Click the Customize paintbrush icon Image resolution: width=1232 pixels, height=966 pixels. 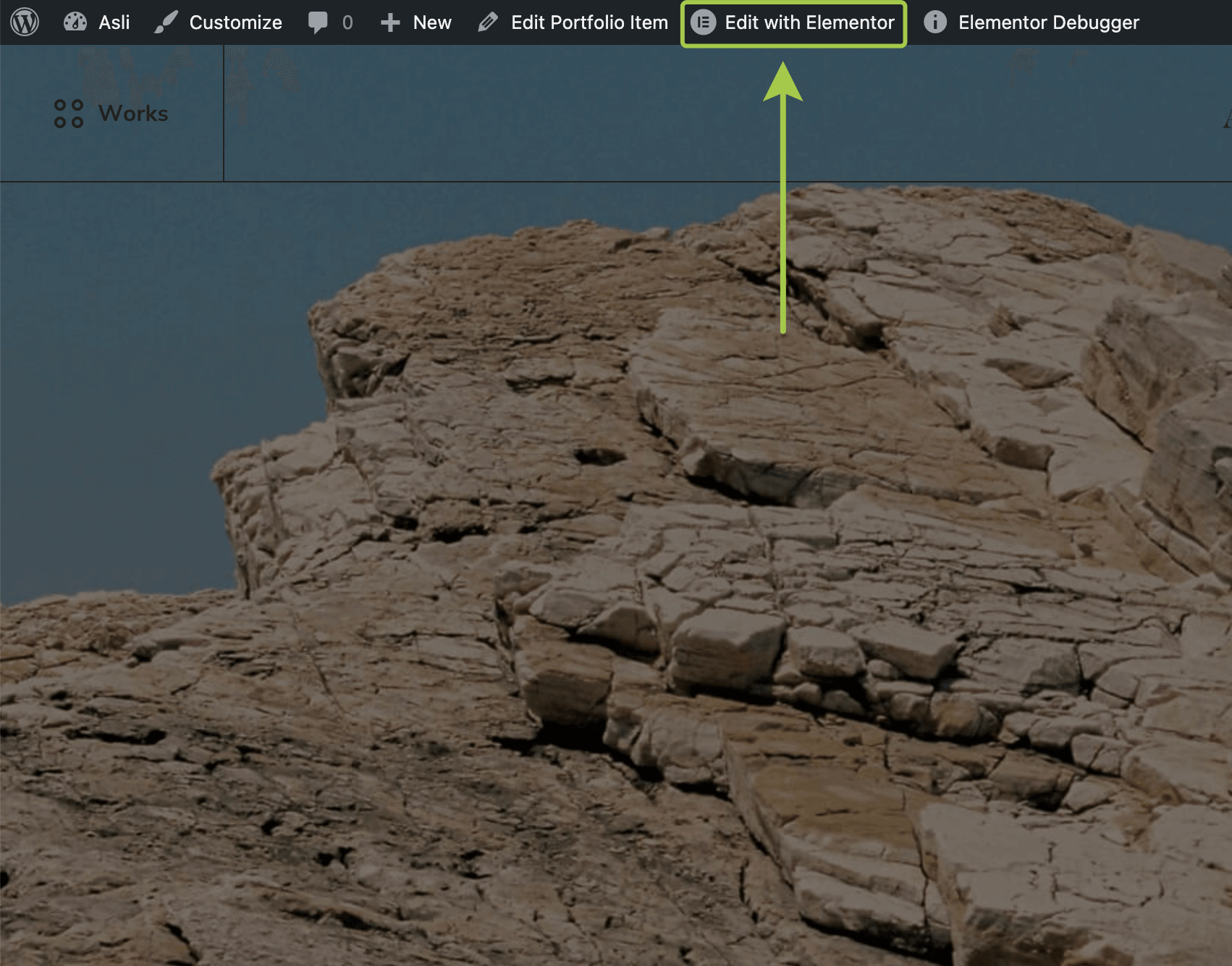coord(166,22)
